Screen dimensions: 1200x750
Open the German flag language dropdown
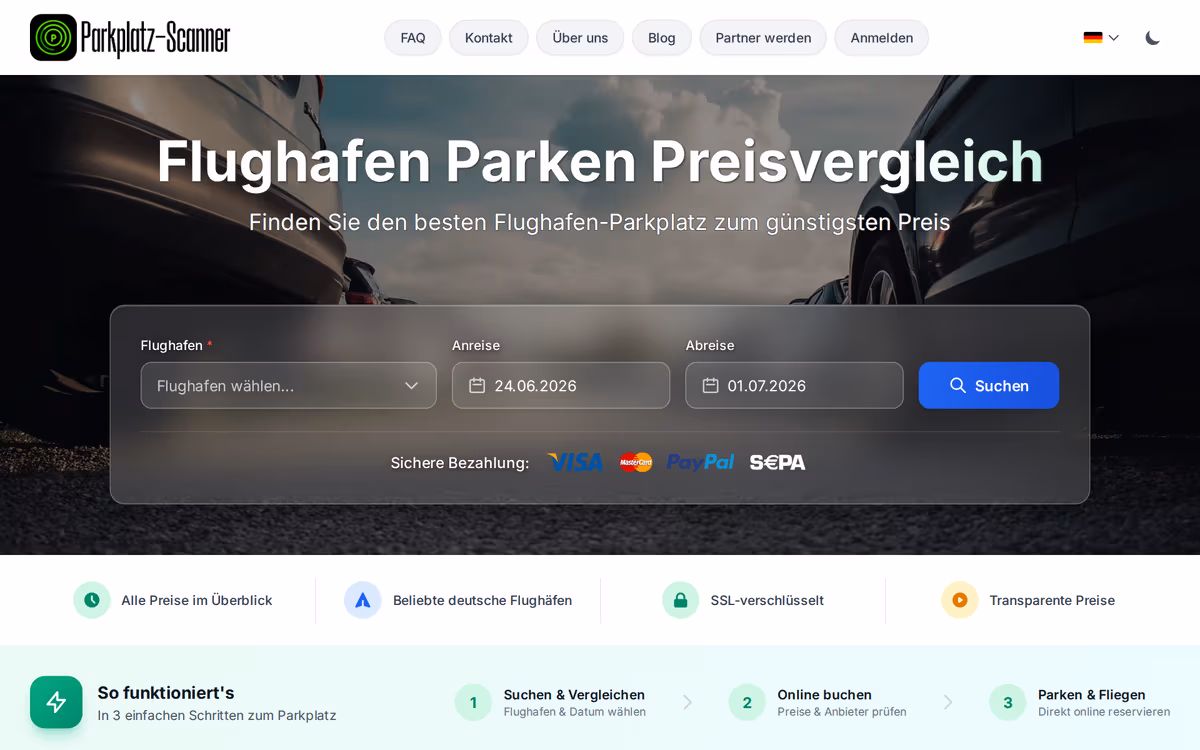[x=1101, y=38]
